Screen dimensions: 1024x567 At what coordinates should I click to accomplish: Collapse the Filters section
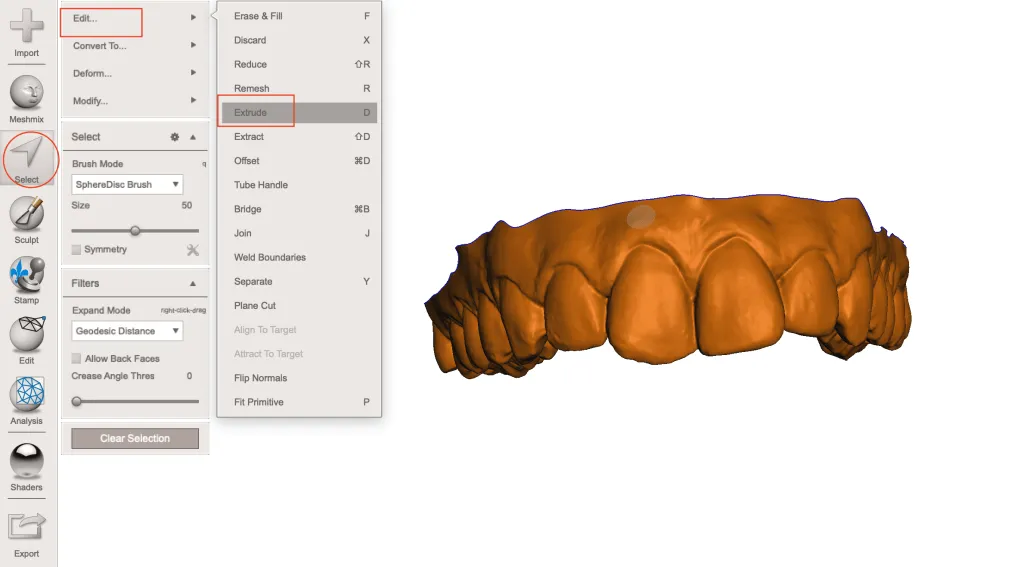click(193, 284)
